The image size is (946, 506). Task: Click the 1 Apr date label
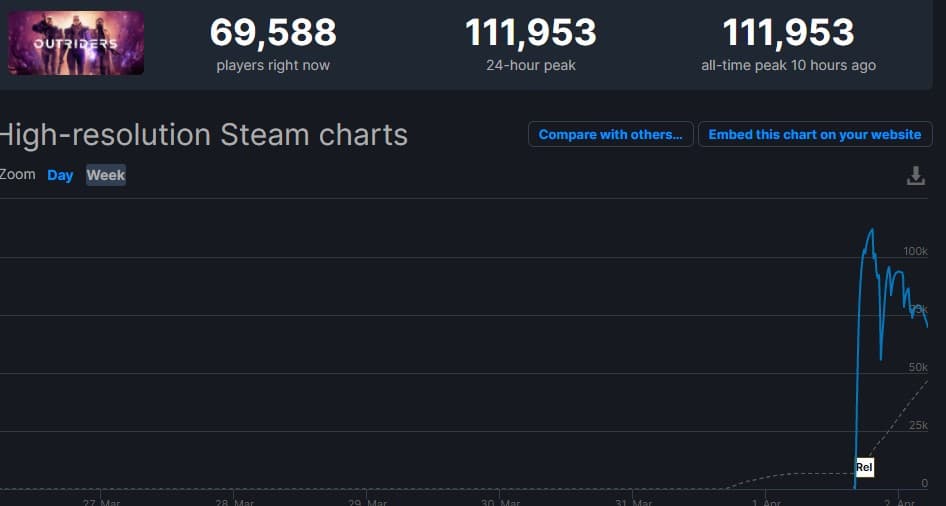coord(765,502)
